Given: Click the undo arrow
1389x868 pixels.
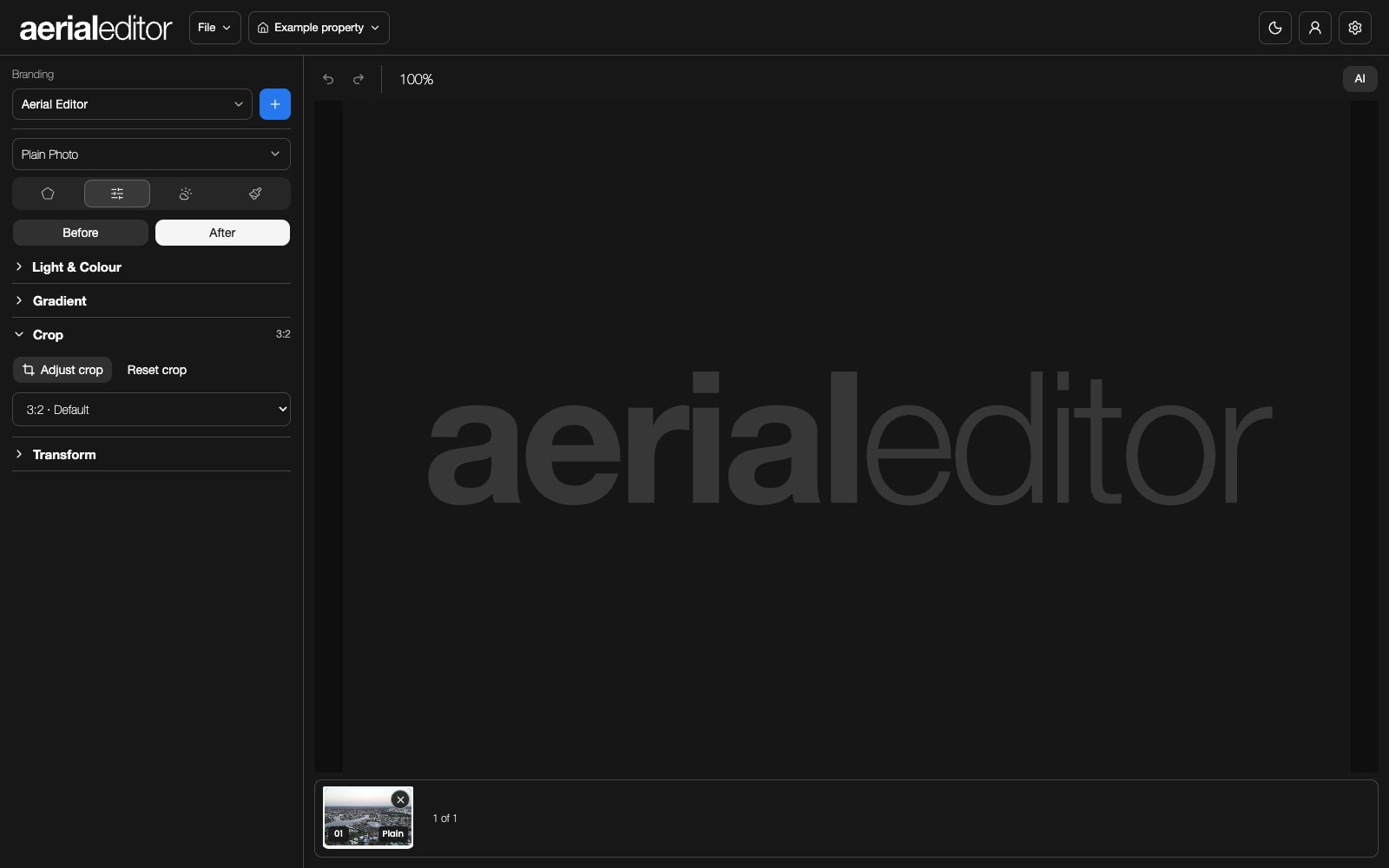Looking at the screenshot, I should click(328, 79).
